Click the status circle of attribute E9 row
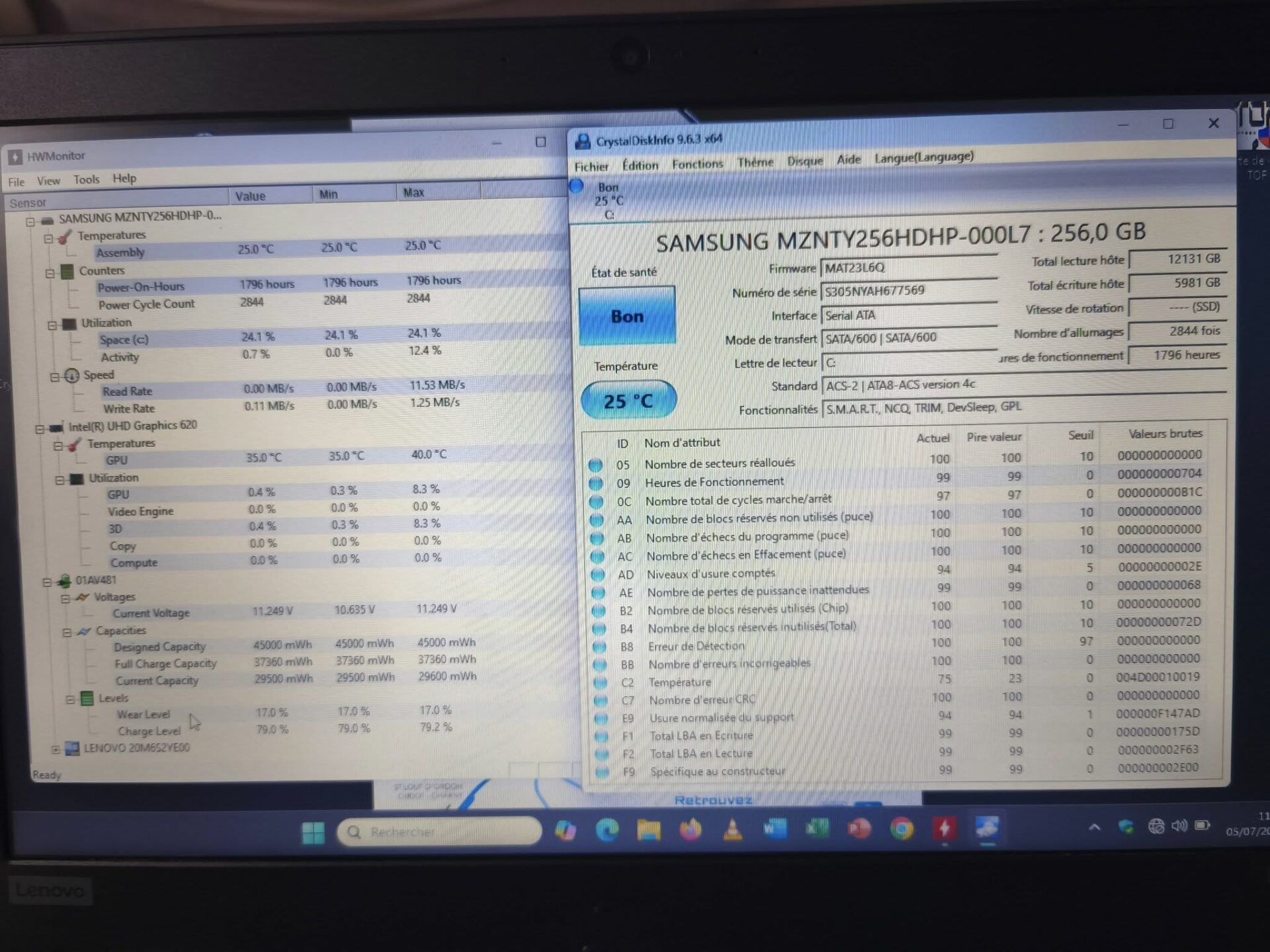1270x952 pixels. 601,718
